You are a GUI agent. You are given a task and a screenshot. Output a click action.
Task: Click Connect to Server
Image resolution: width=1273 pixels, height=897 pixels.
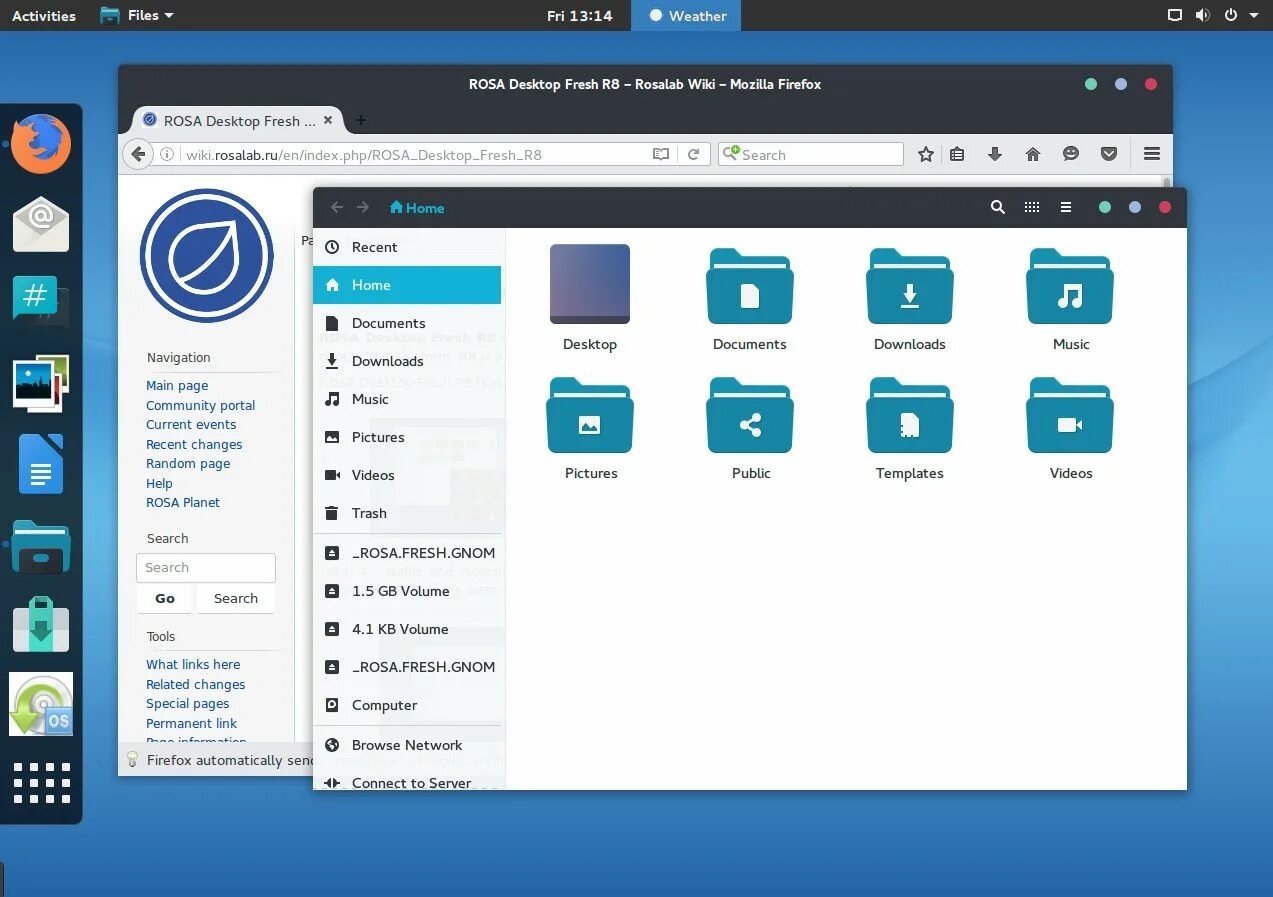click(407, 780)
